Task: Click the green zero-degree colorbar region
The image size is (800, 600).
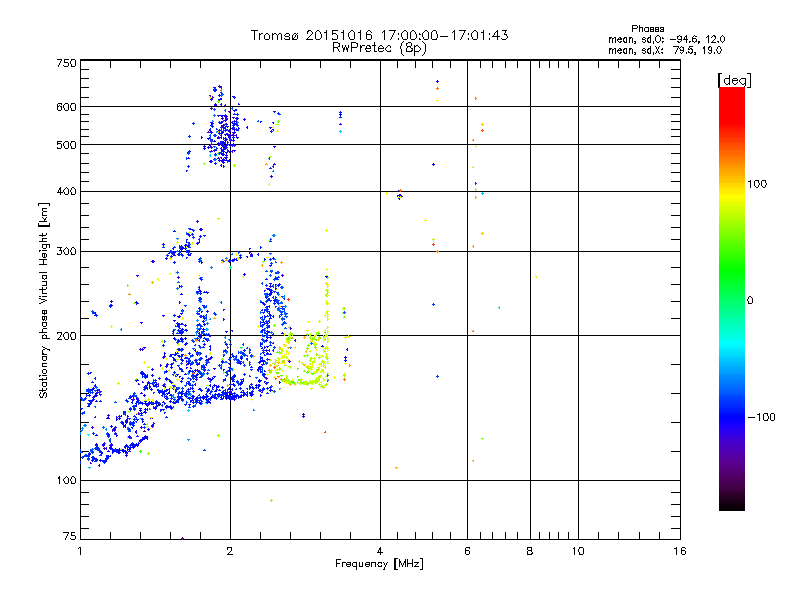Action: pos(732,301)
